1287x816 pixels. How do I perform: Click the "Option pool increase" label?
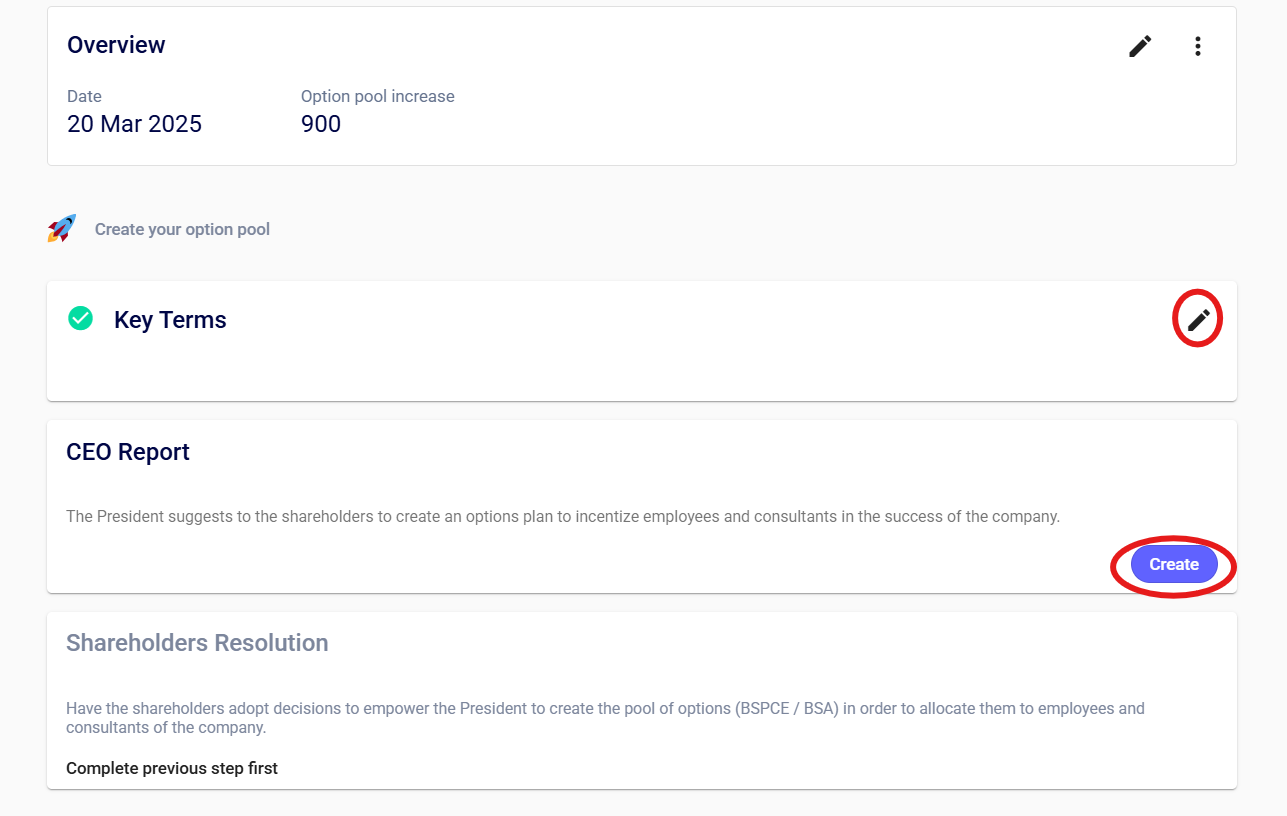point(377,97)
